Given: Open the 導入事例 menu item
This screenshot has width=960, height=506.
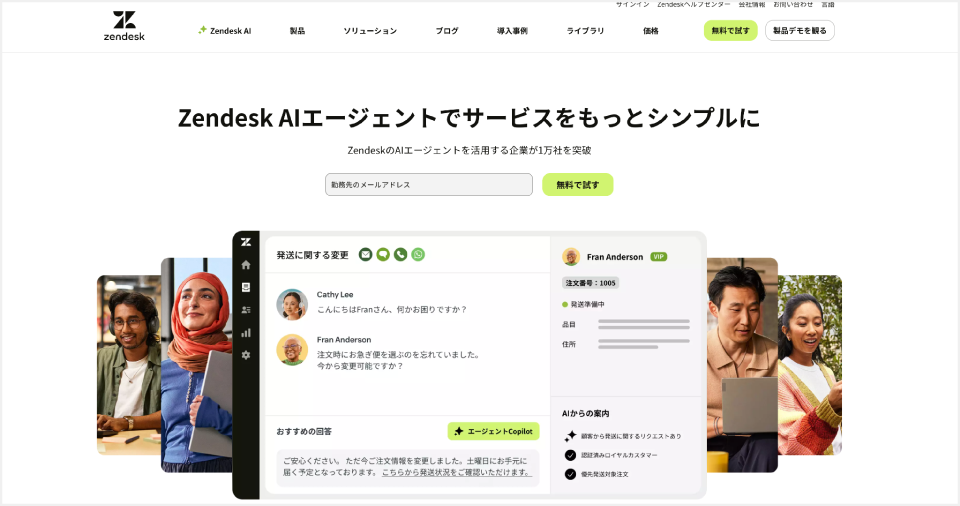Looking at the screenshot, I should click(x=512, y=31).
